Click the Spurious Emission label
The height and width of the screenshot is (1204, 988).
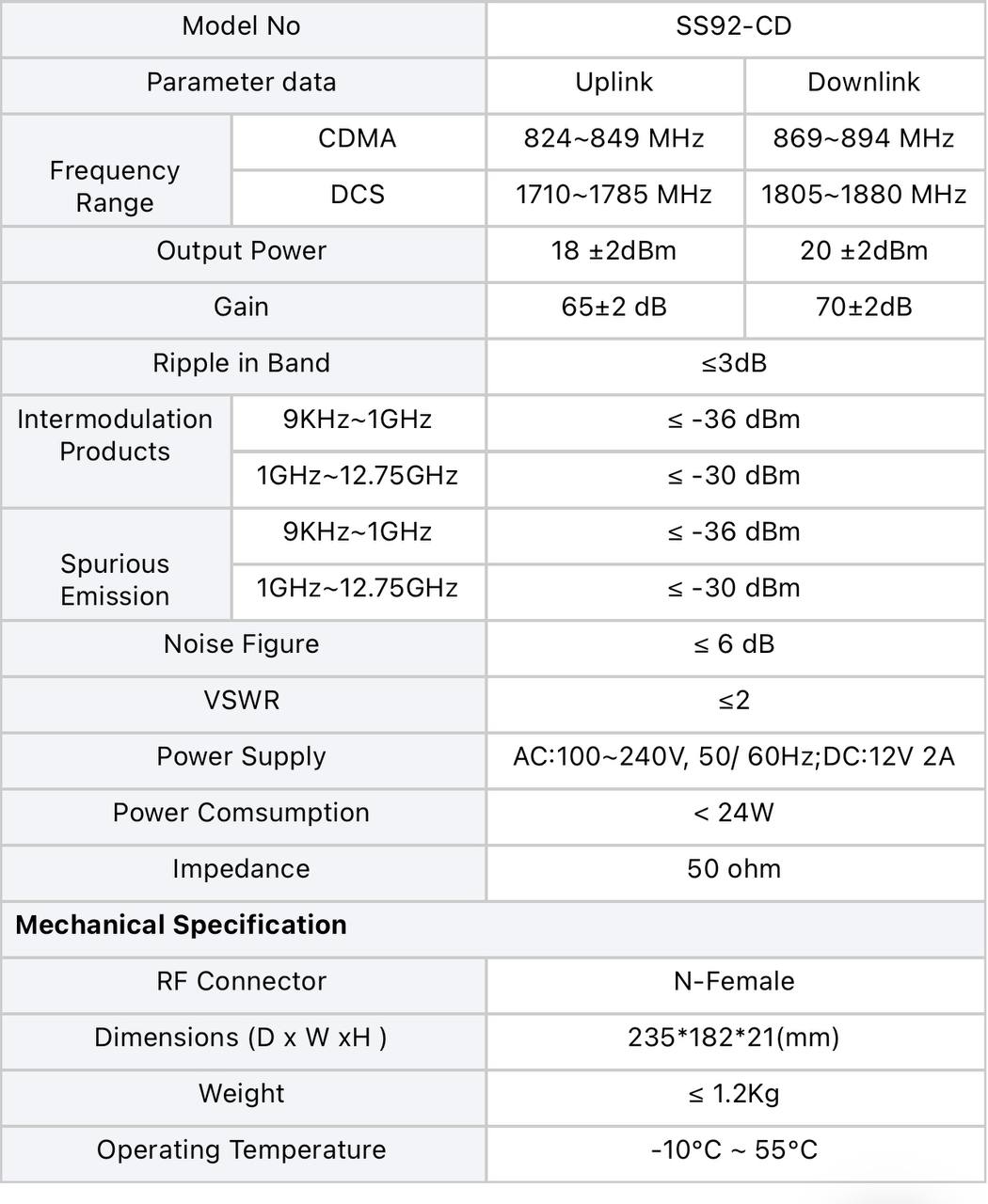coord(115,580)
